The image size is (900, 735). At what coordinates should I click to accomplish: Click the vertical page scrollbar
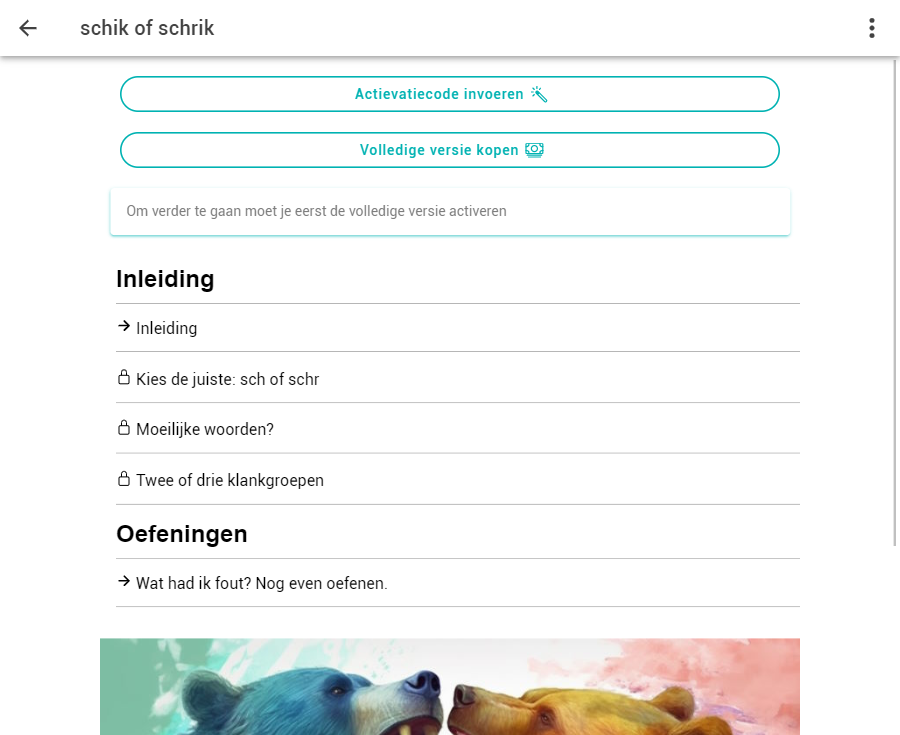[895, 300]
